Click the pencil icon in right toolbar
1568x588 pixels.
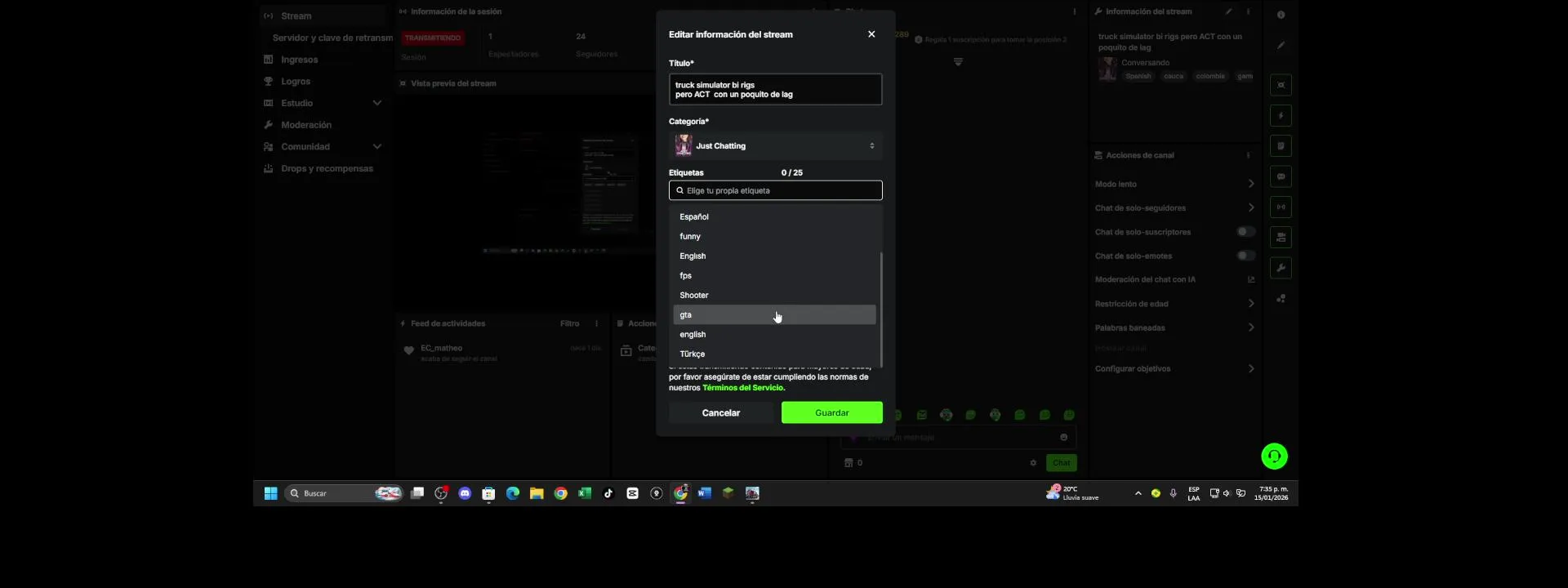[x=1281, y=46]
